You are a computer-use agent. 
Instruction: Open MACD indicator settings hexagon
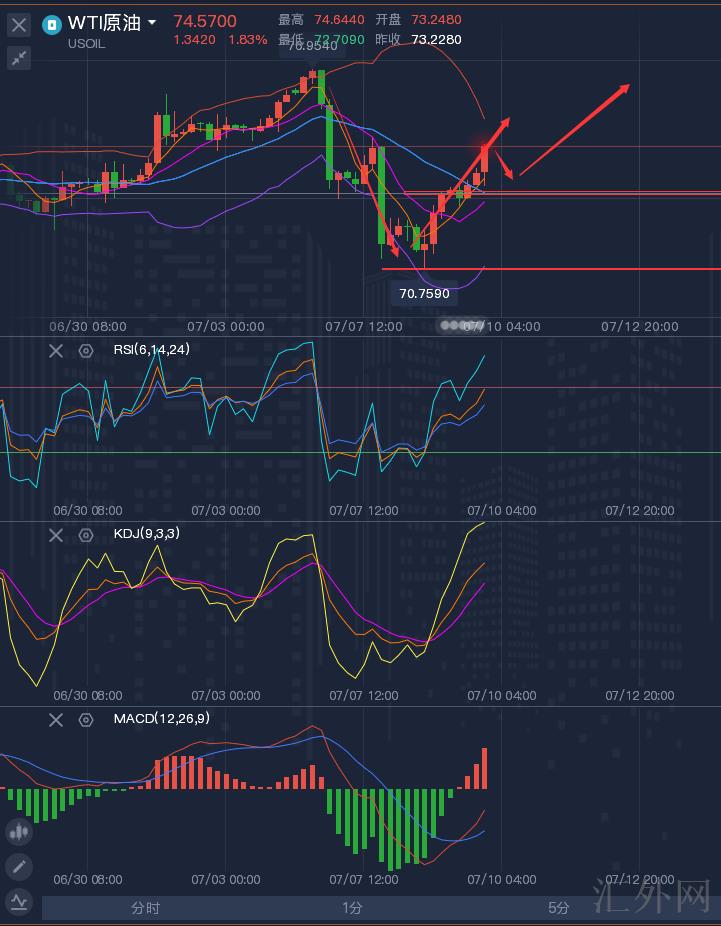coord(86,720)
